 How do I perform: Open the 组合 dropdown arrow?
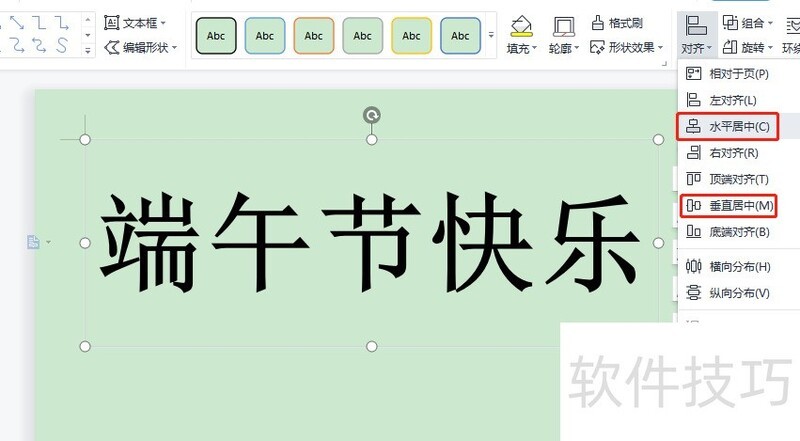(x=770, y=23)
